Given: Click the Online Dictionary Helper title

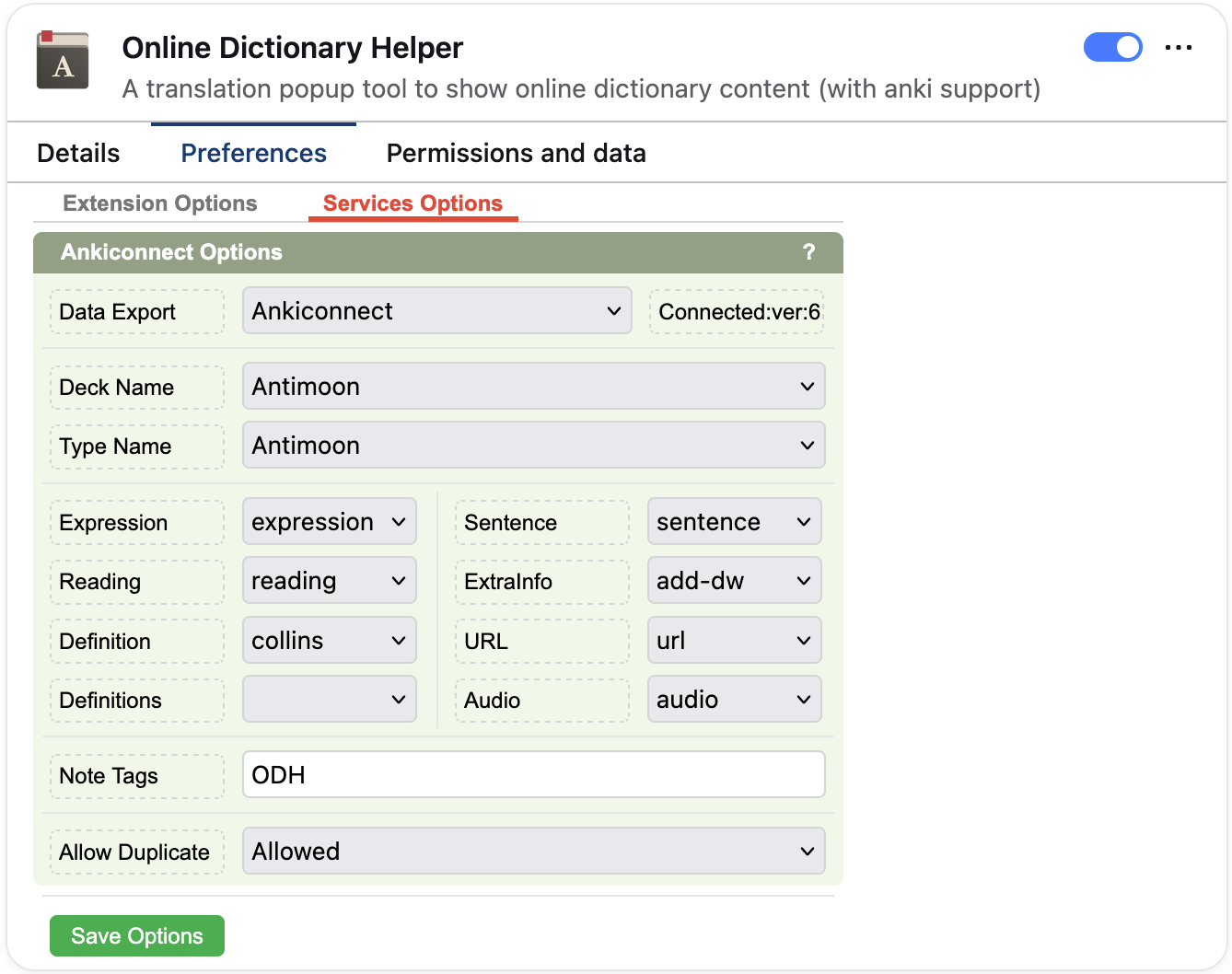Looking at the screenshot, I should 292,48.
